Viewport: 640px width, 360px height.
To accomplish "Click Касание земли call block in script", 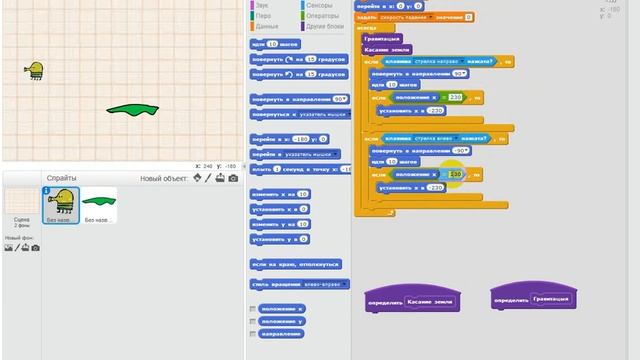I will pos(387,50).
